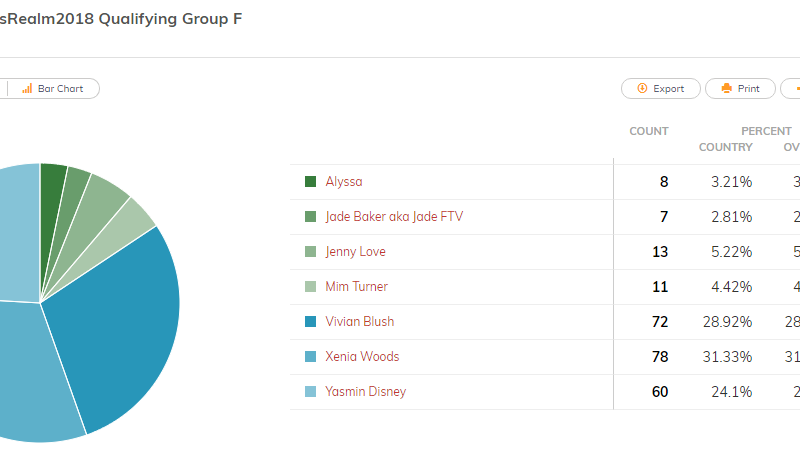Click Yasmin Disney's light blue swatch
The height and width of the screenshot is (449, 800).
[x=310, y=391]
